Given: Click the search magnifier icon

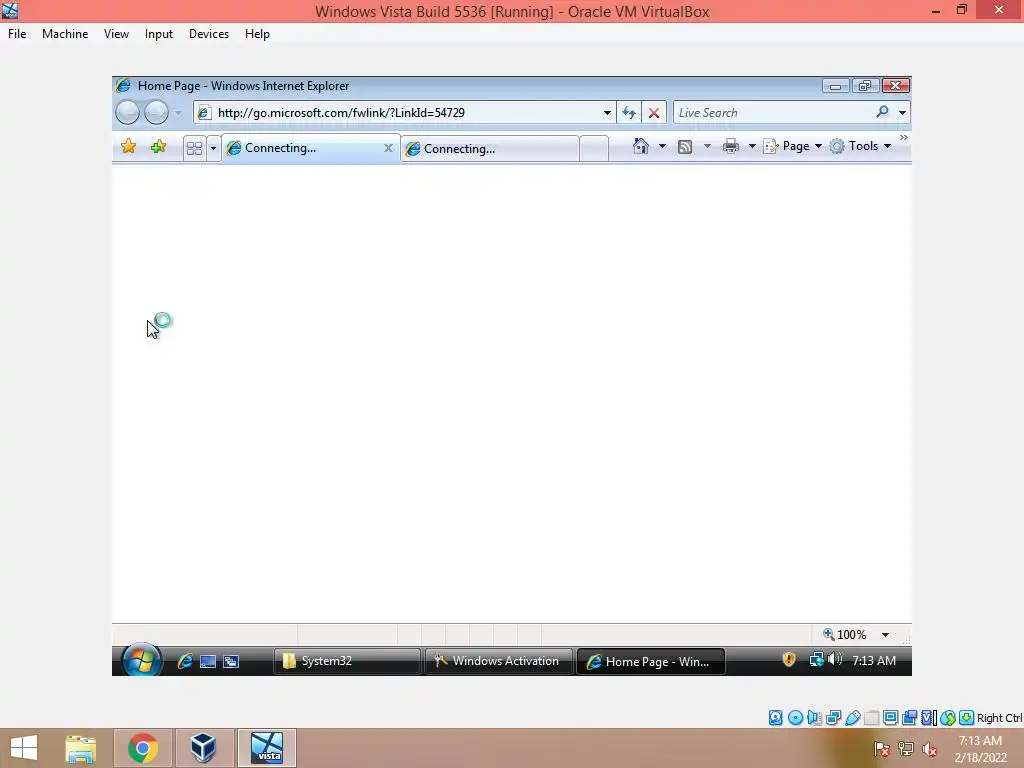Looking at the screenshot, I should tap(882, 112).
